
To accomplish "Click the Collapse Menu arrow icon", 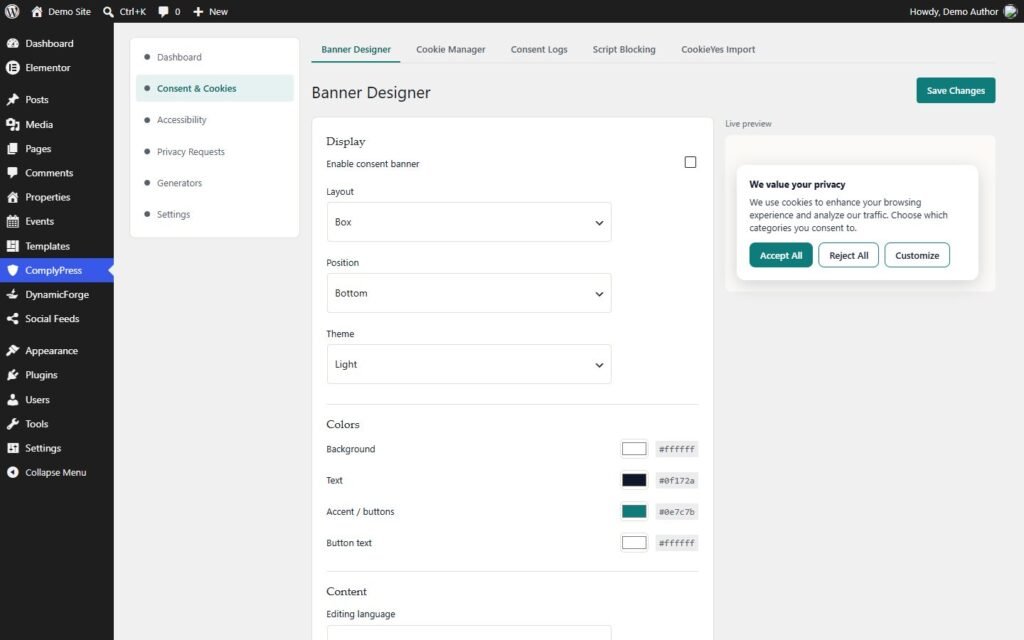I will (12, 472).
